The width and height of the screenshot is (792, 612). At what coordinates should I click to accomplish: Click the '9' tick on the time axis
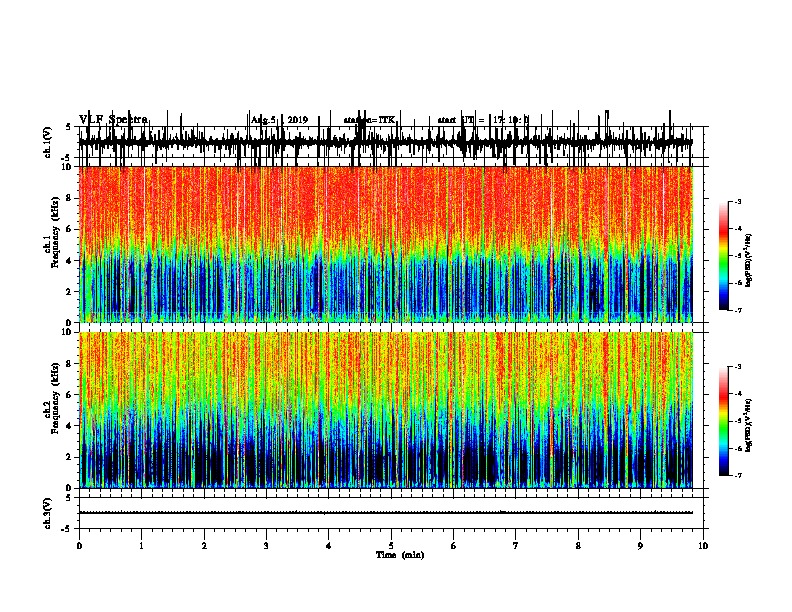pyautogui.click(x=640, y=546)
